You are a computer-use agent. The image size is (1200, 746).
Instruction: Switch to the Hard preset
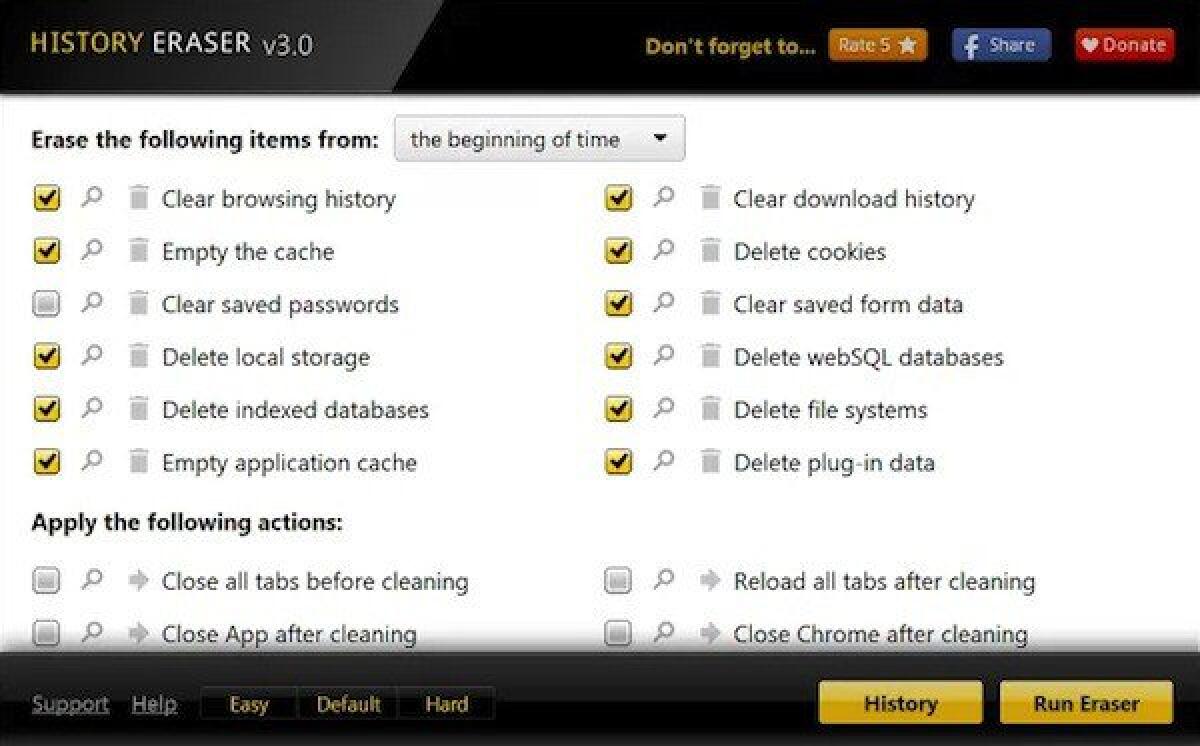446,704
